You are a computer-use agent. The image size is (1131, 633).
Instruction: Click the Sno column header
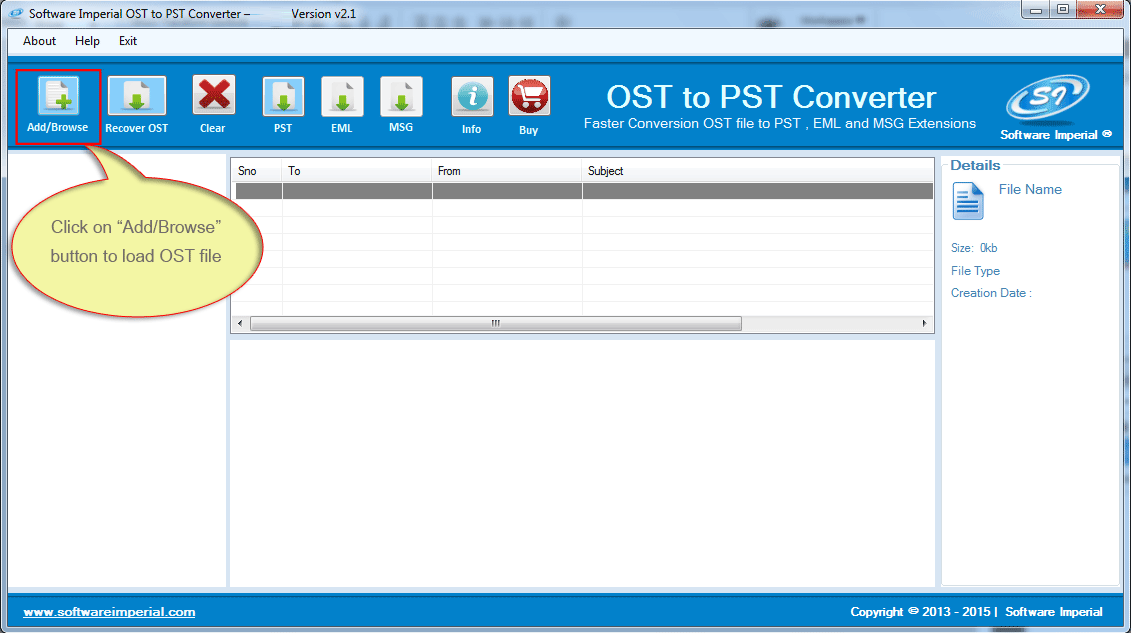point(258,171)
